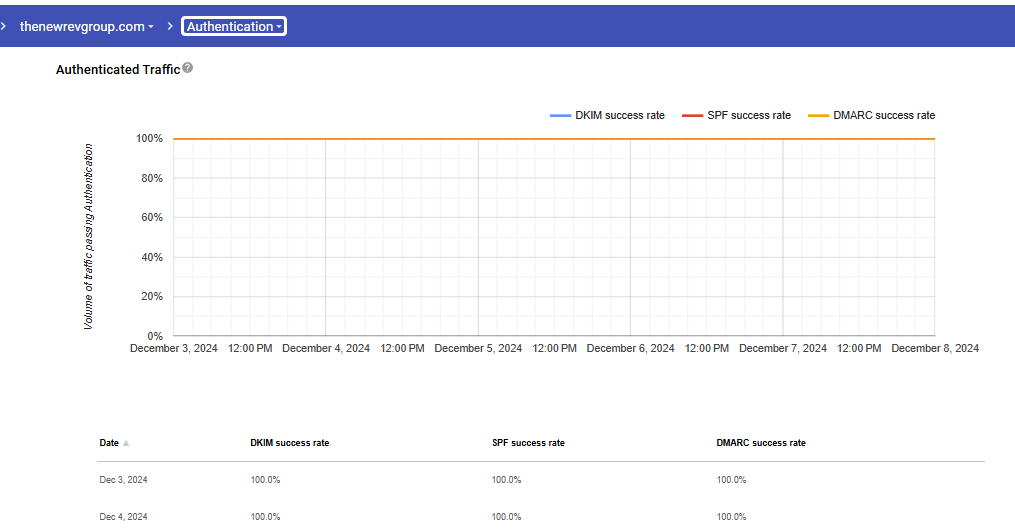The height and width of the screenshot is (532, 1015).
Task: Select the DKIM success rate legend label
Action: [x=620, y=116]
